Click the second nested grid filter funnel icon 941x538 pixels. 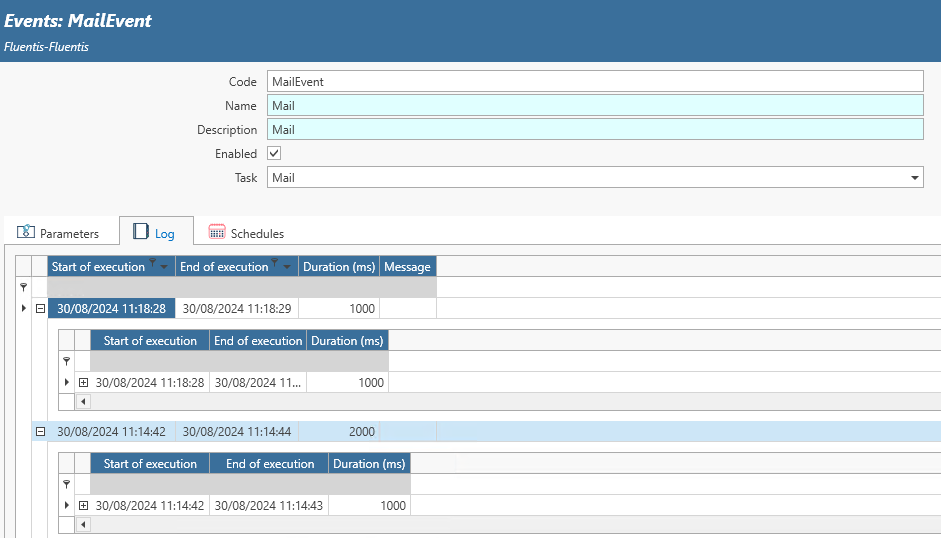(x=66, y=484)
